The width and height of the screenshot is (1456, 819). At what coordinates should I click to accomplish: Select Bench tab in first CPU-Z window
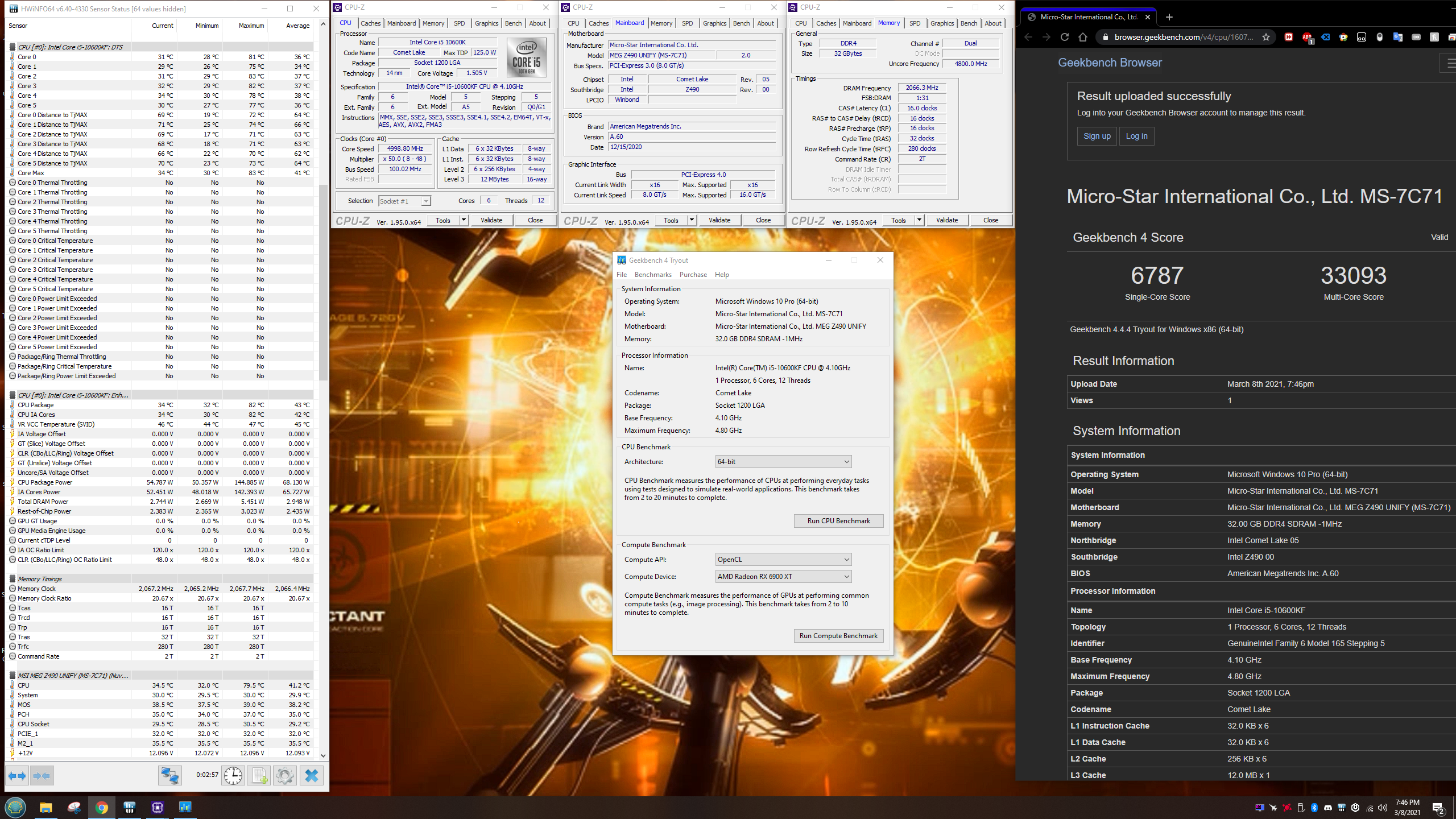click(x=513, y=23)
